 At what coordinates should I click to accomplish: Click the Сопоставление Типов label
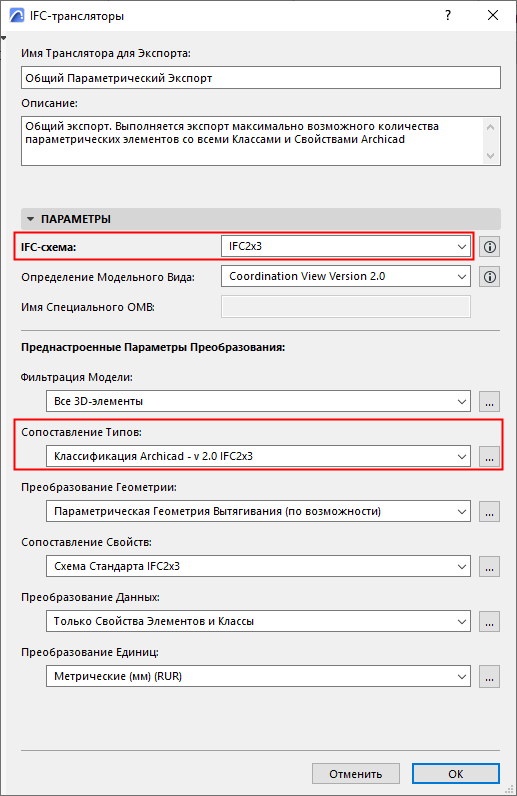click(x=81, y=432)
